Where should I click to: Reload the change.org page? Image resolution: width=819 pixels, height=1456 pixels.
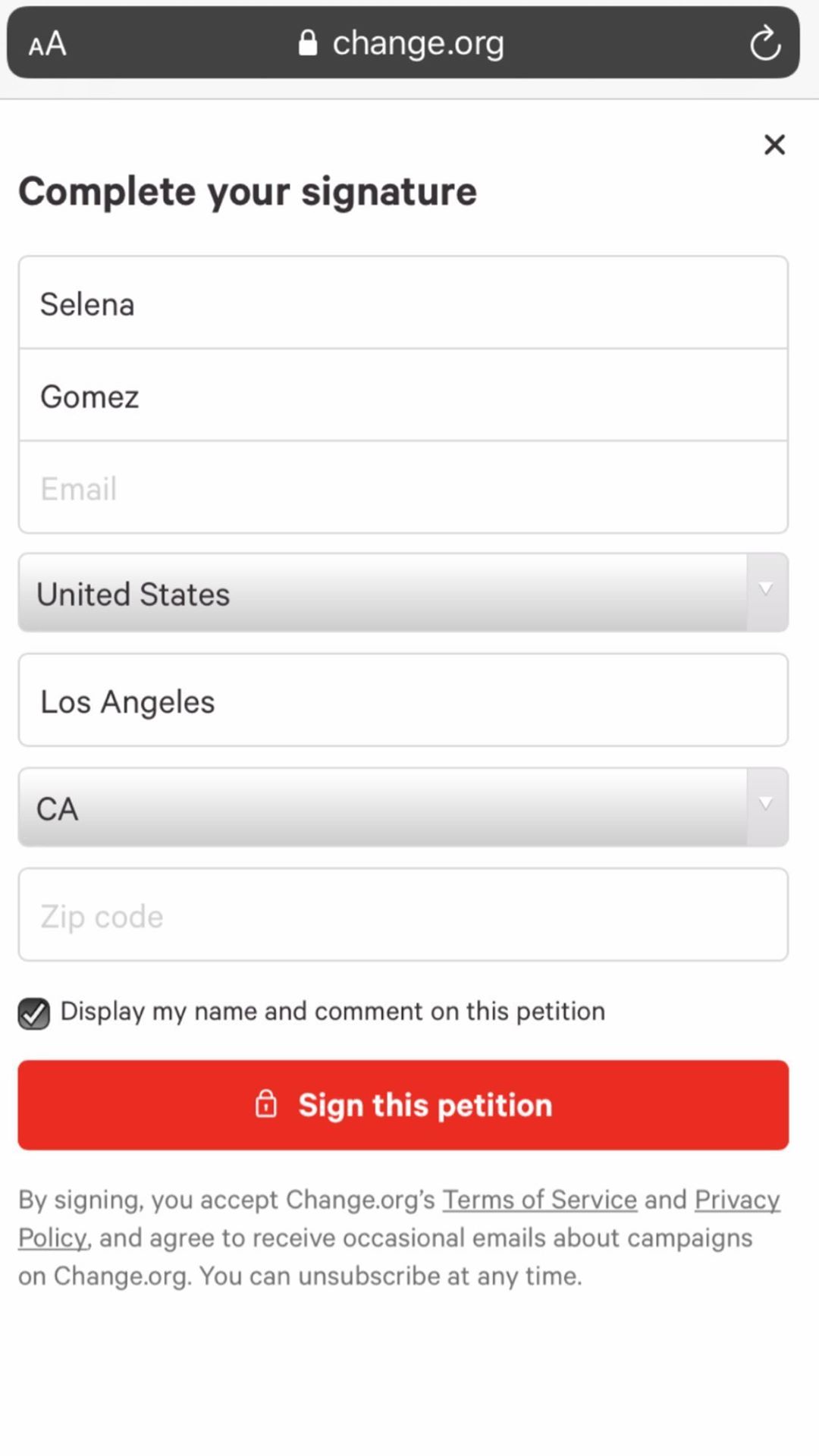(x=764, y=42)
